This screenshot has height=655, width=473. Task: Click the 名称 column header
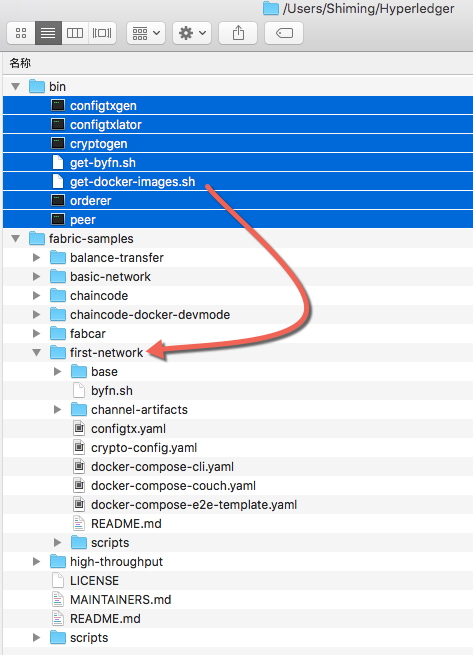(x=20, y=63)
